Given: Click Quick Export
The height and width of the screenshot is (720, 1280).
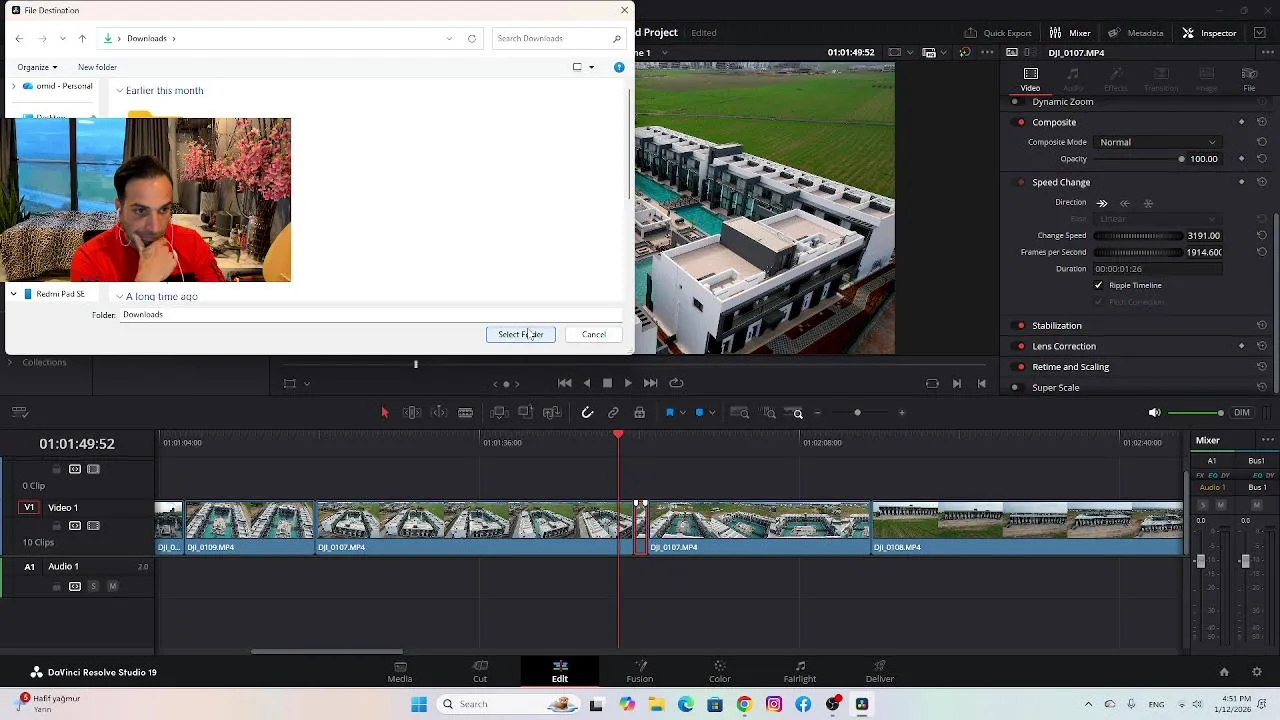Looking at the screenshot, I should click(997, 33).
